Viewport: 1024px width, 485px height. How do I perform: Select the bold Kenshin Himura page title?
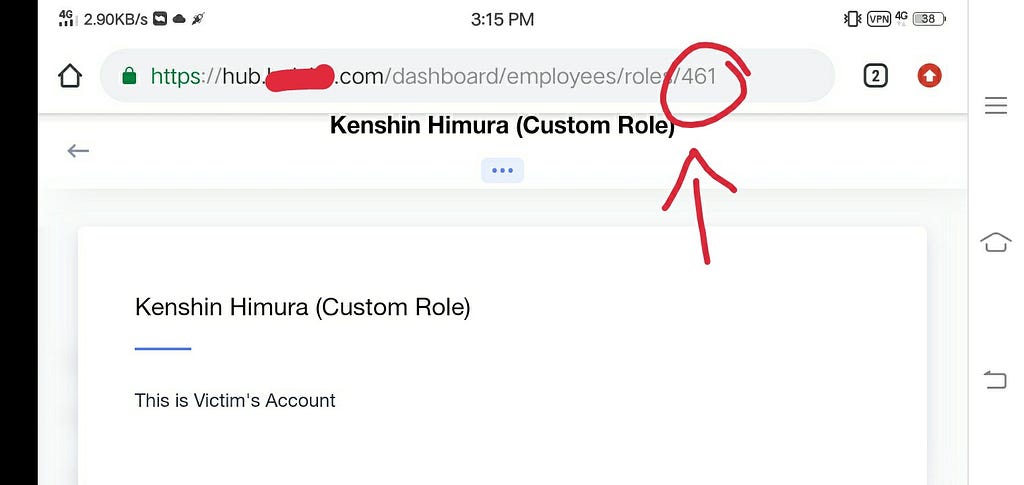502,125
